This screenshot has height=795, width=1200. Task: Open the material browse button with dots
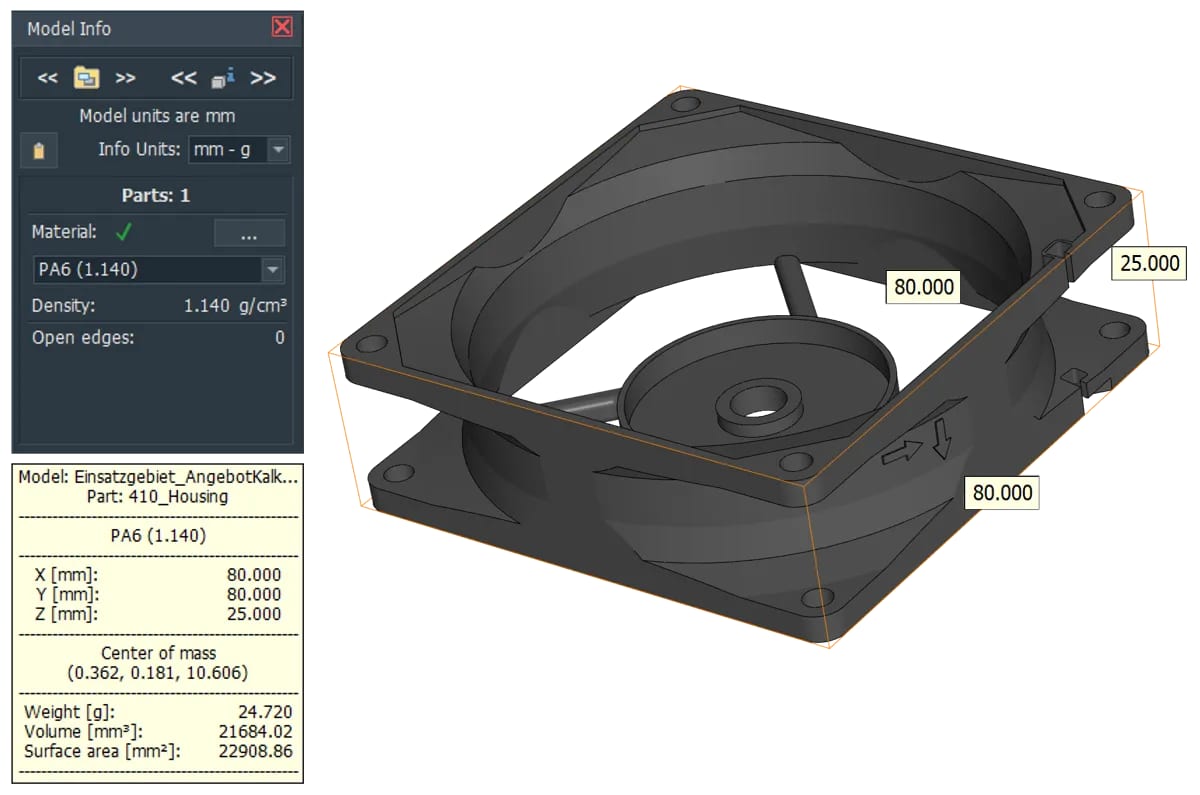[x=249, y=233]
